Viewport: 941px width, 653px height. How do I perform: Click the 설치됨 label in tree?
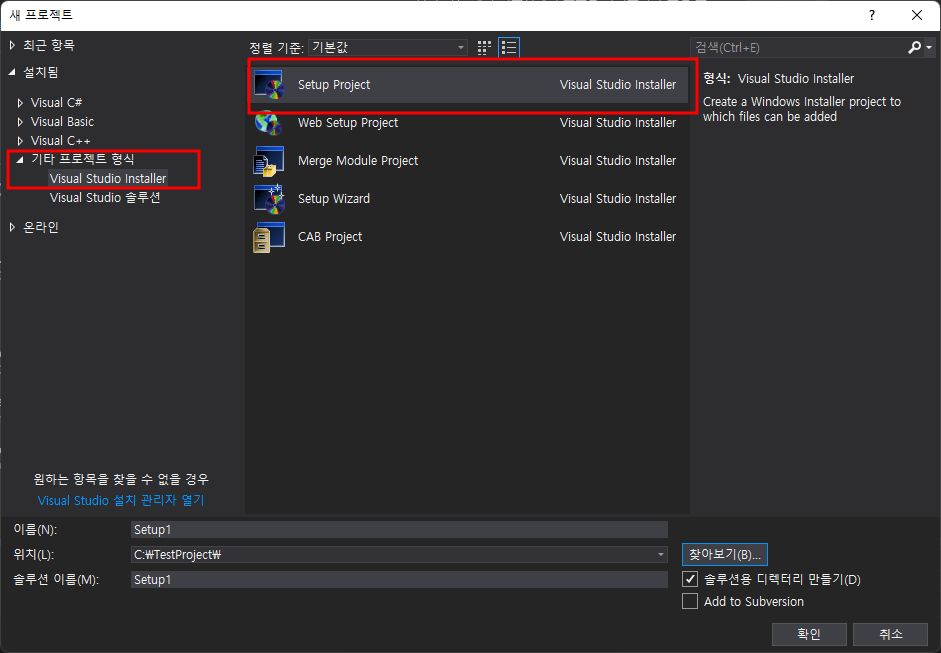click(41, 72)
